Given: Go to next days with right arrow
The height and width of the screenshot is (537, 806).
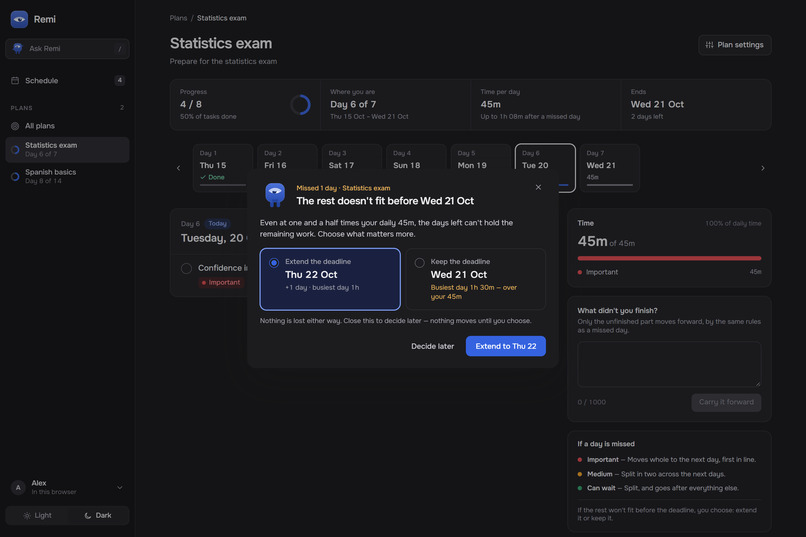Looking at the screenshot, I should [762, 168].
